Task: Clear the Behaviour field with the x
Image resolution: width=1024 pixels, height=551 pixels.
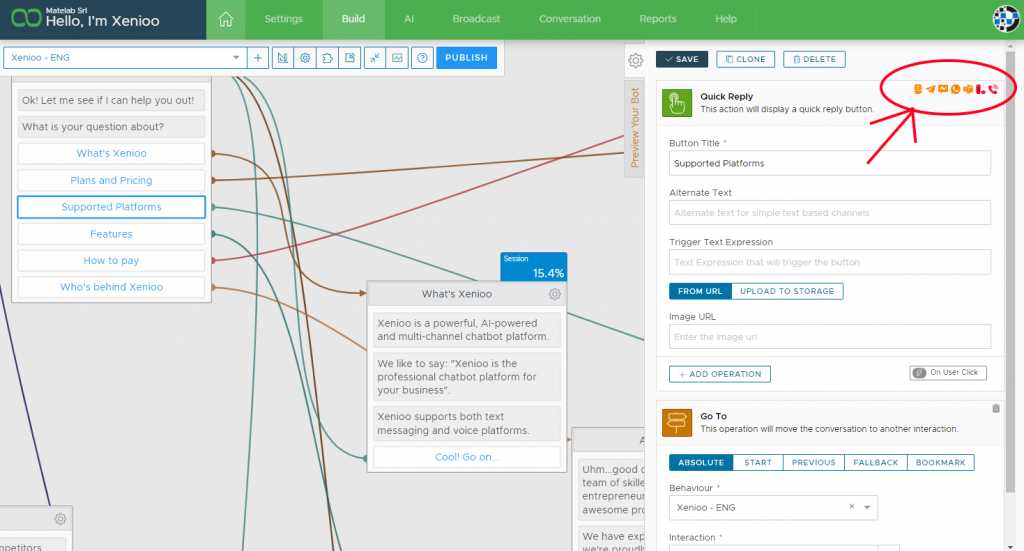Action: pos(852,507)
